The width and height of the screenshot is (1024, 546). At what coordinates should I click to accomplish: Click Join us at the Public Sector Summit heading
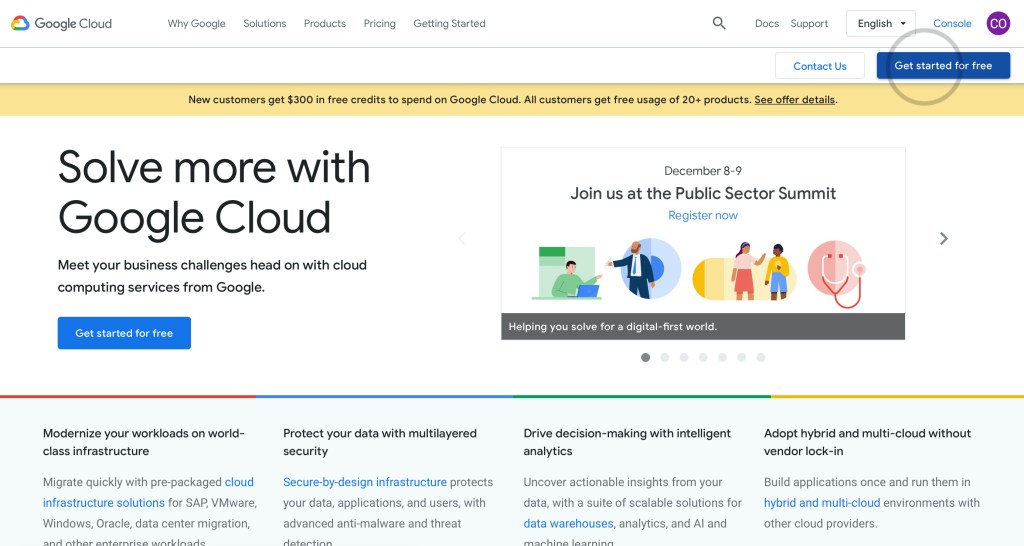coord(703,193)
